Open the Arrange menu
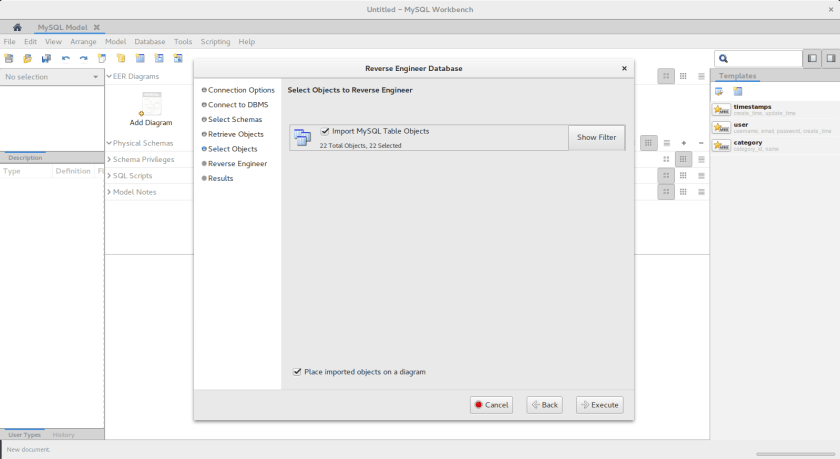 [x=83, y=41]
